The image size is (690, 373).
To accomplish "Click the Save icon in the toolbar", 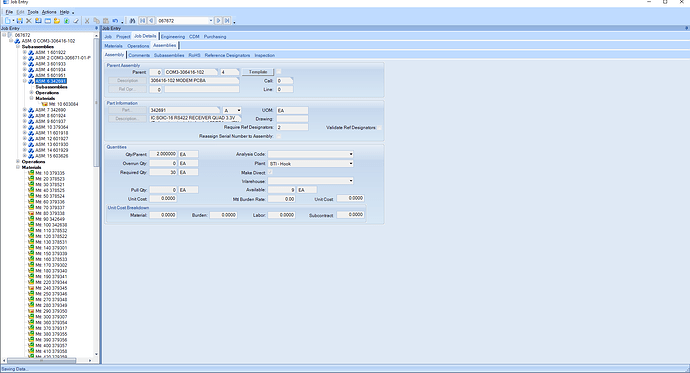I will point(19,21).
